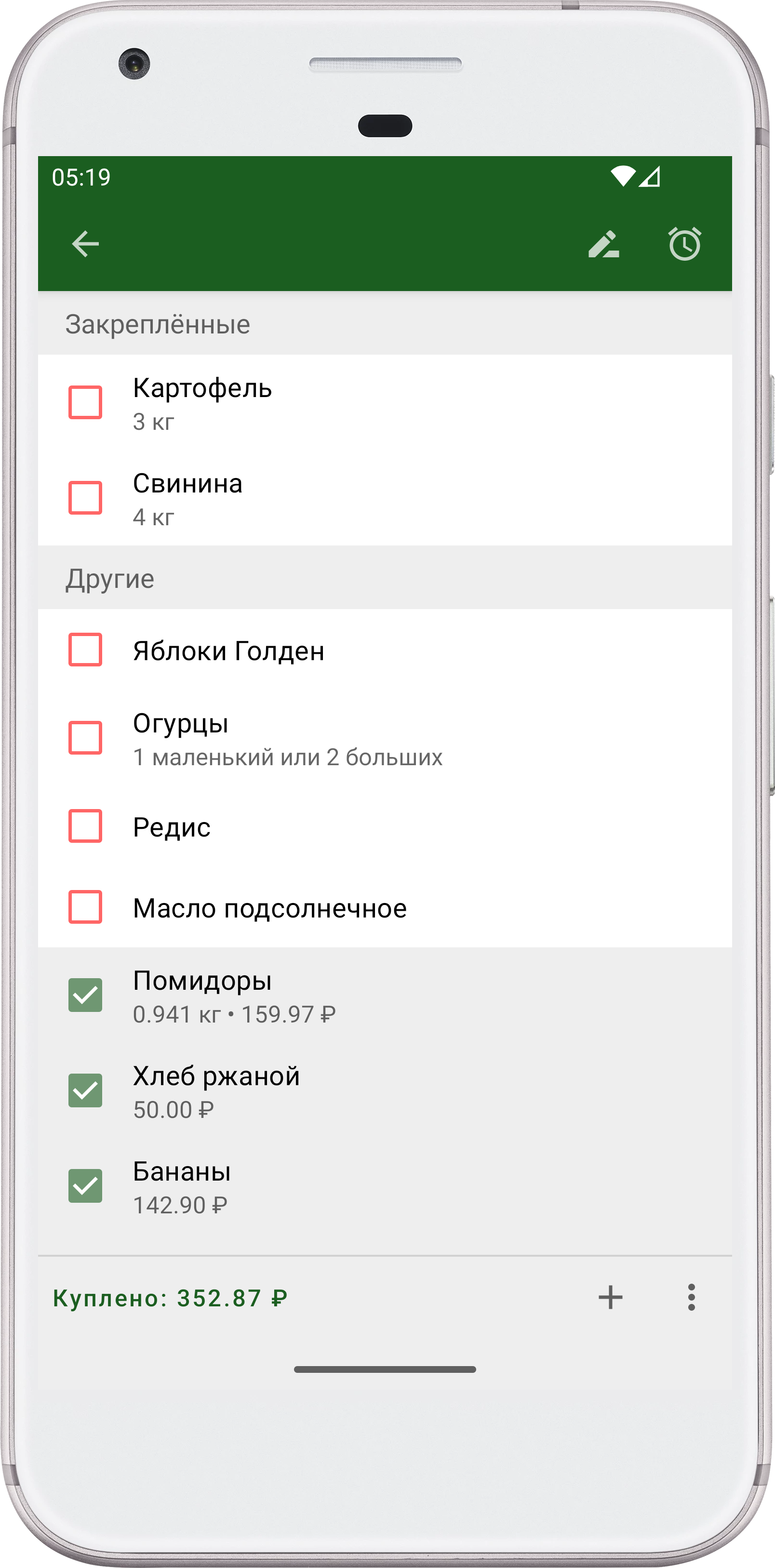Mark Яблоки Голден as bought
The image size is (775, 1568).
coord(85,650)
